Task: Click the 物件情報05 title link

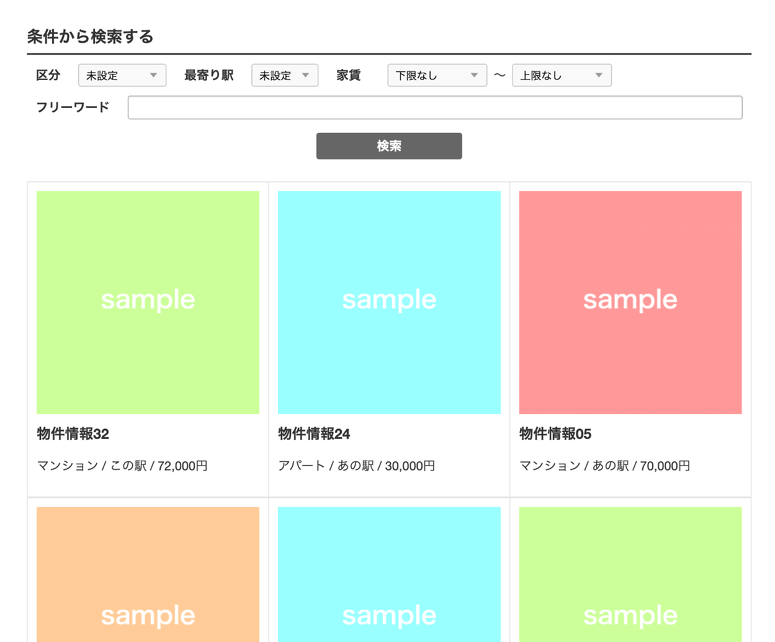Action: (x=555, y=434)
